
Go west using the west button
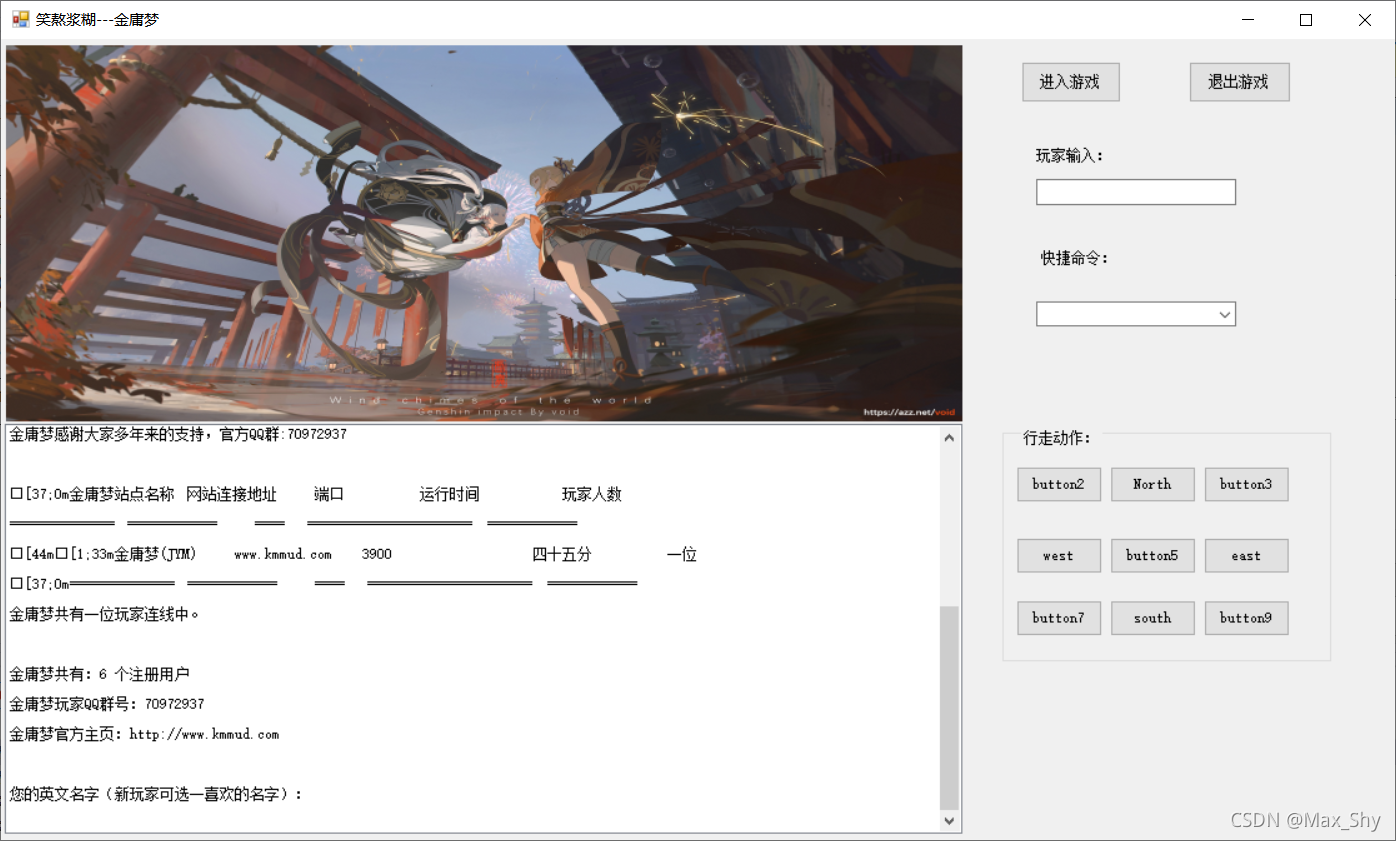point(1059,556)
